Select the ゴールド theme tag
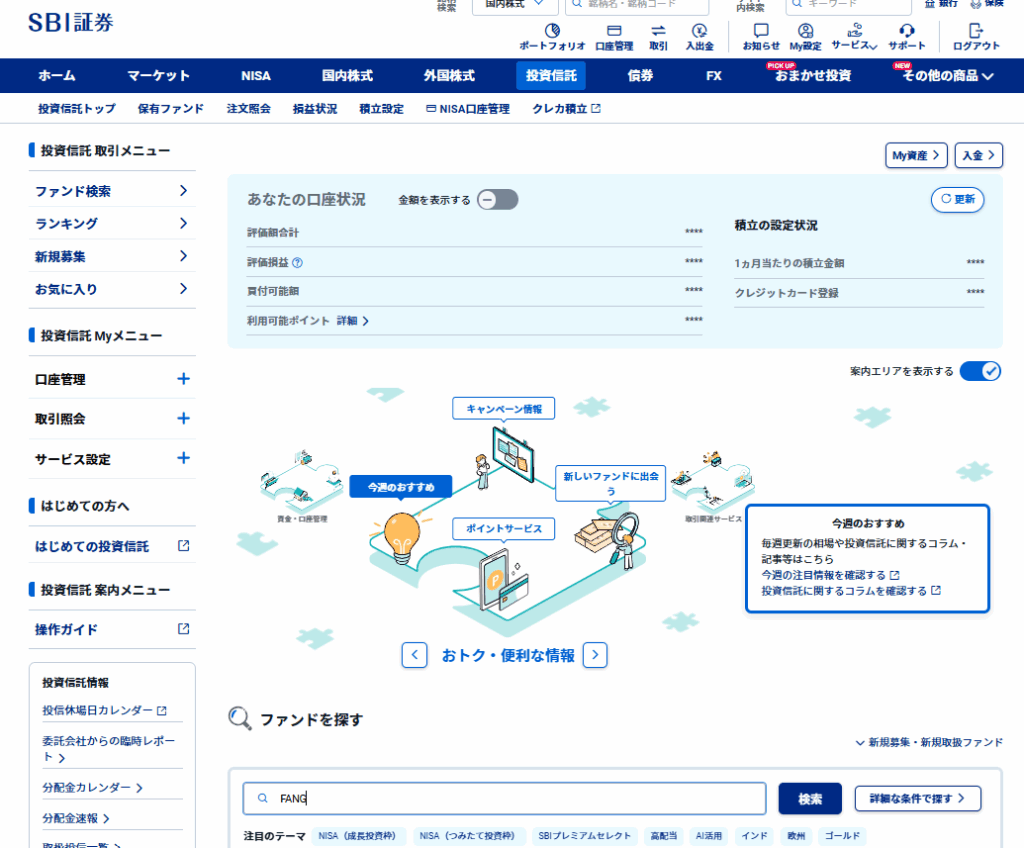The width and height of the screenshot is (1024, 848). coord(842,836)
